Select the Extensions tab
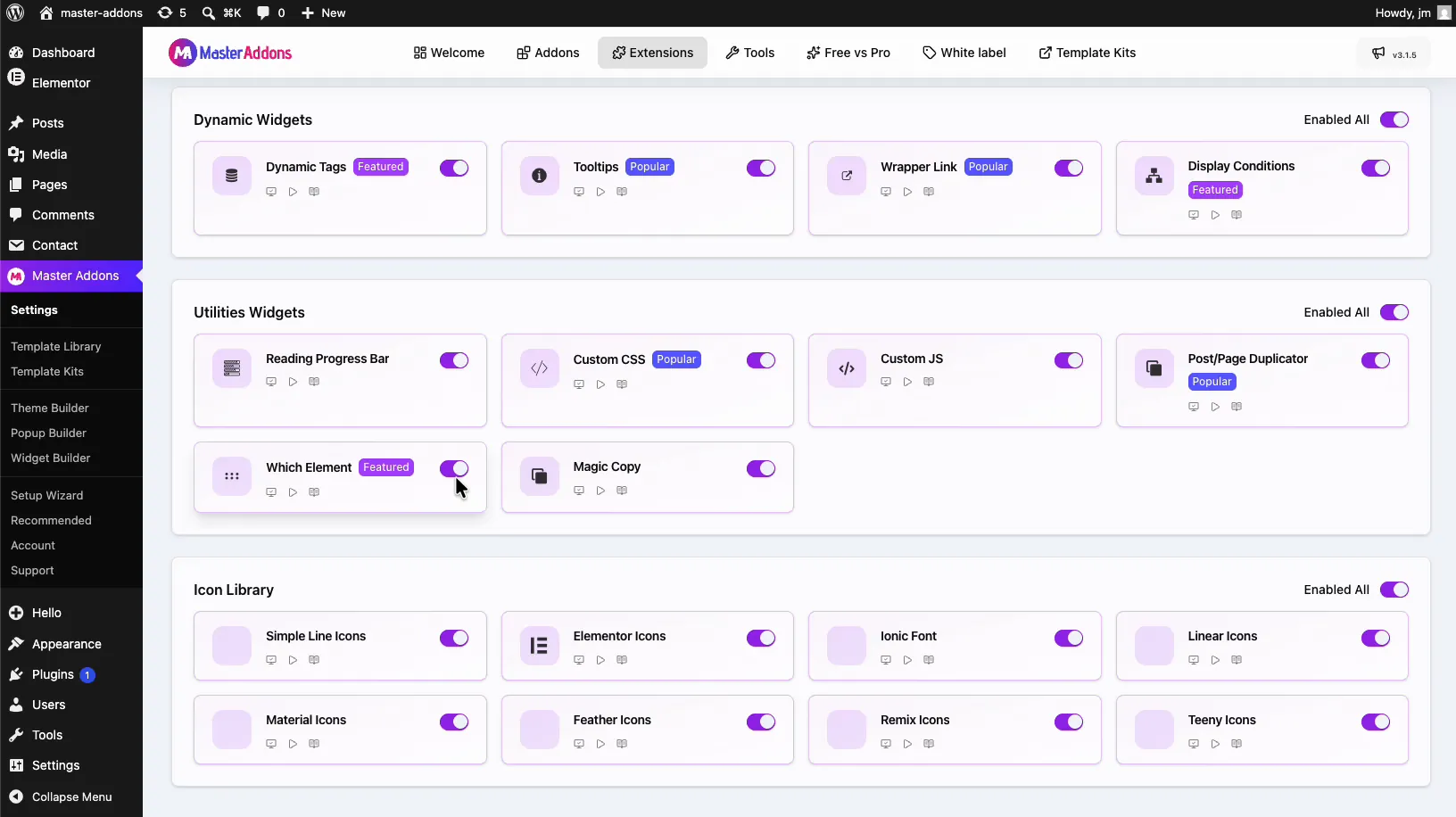The width and height of the screenshot is (1456, 817). 652,53
